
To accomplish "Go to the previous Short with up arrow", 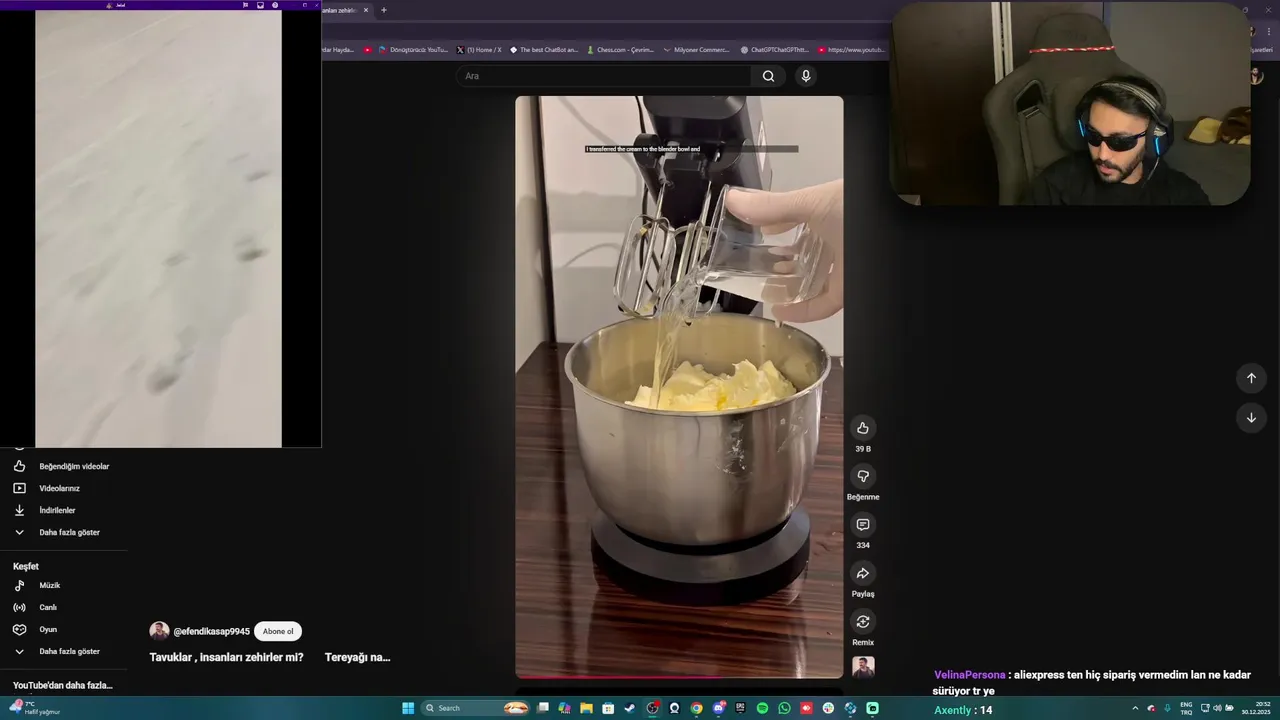I will pos(1251,378).
